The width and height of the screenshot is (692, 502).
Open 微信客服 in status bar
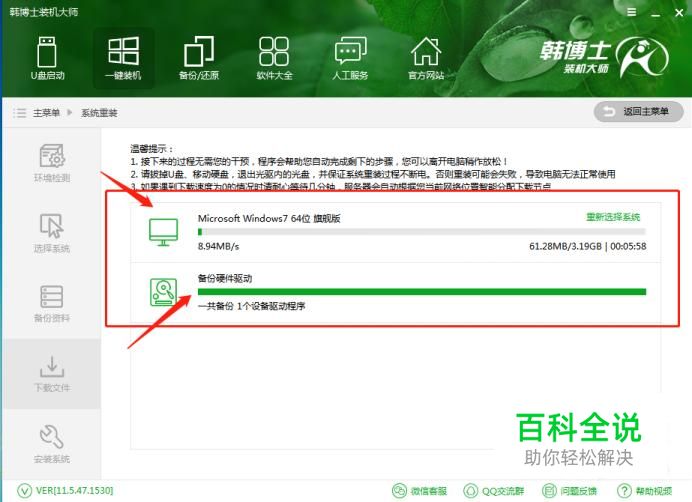(420, 491)
